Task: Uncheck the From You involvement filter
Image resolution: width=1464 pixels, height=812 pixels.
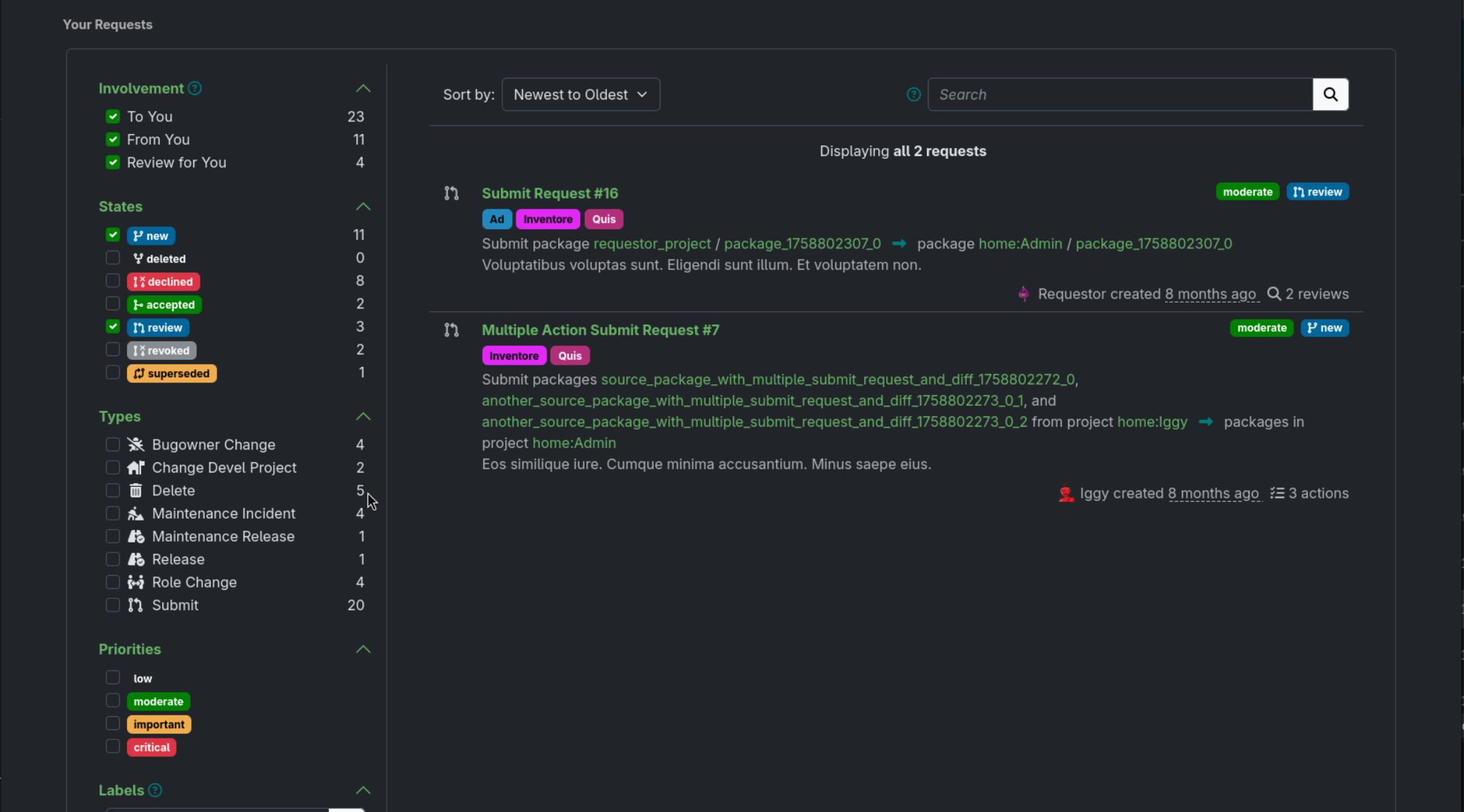Action: point(113,140)
